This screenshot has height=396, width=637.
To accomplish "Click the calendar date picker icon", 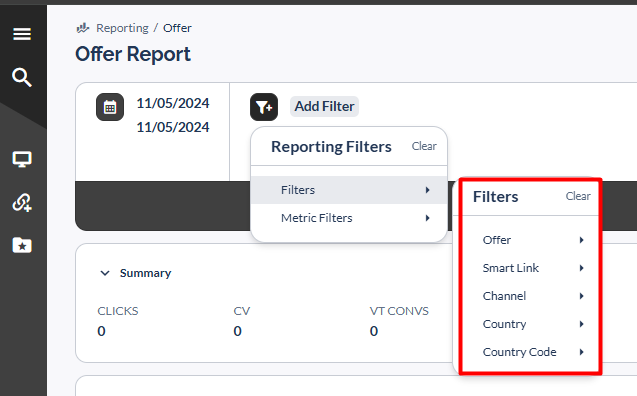I will [x=110, y=107].
